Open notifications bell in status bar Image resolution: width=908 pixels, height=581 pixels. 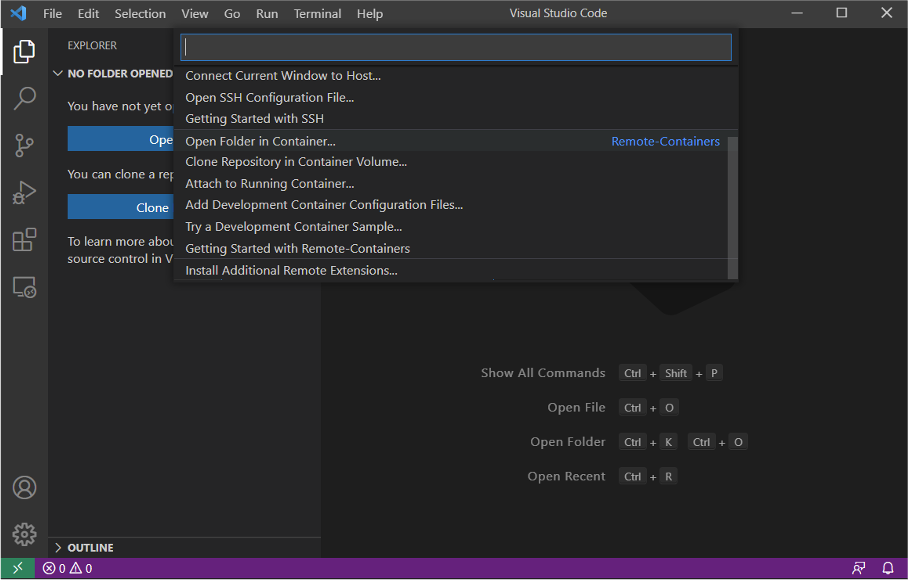(x=888, y=569)
